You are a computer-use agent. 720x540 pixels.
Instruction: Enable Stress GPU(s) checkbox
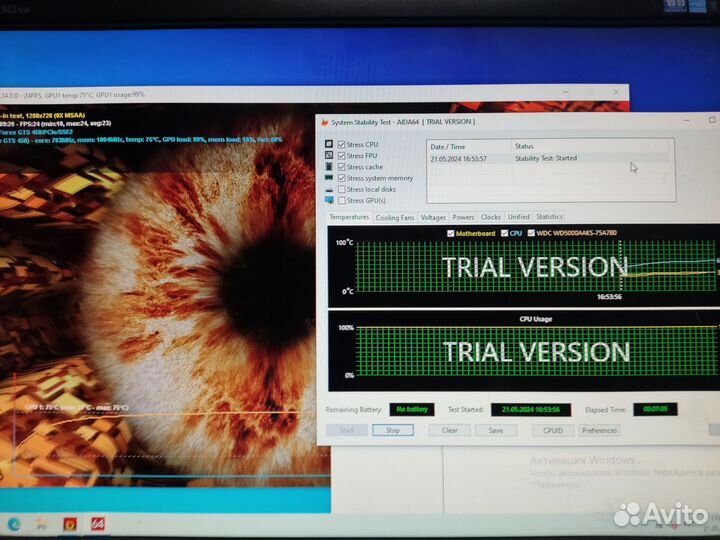(x=342, y=201)
